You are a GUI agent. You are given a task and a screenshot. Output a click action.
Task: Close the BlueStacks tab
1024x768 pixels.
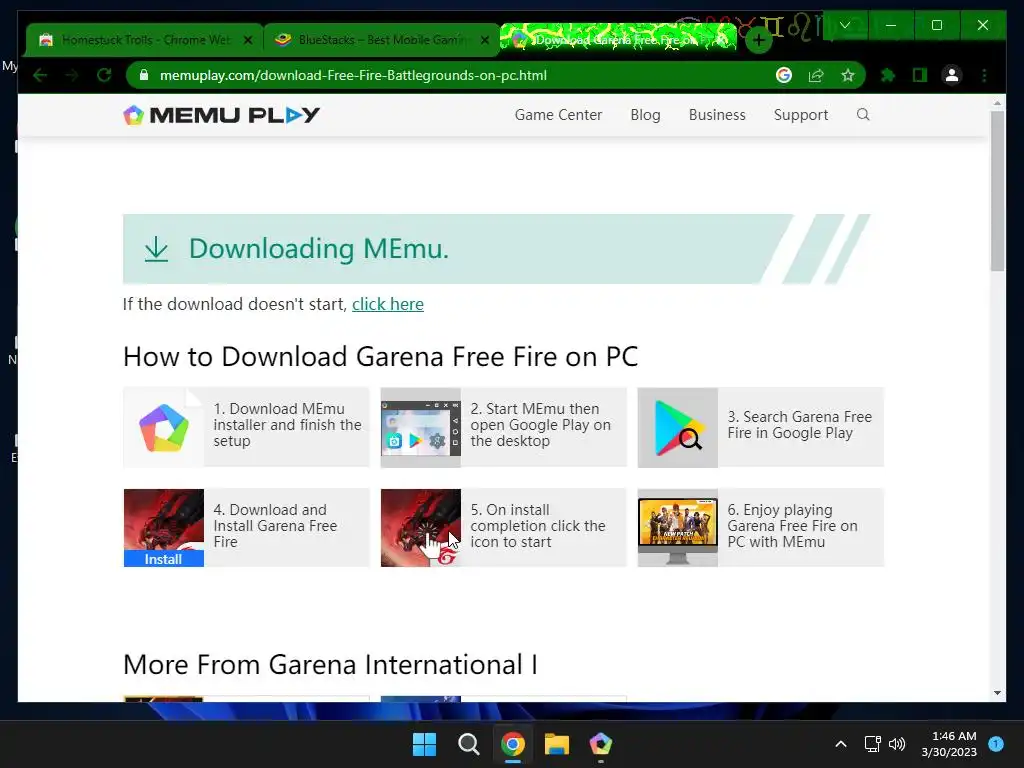pyautogui.click(x=485, y=40)
